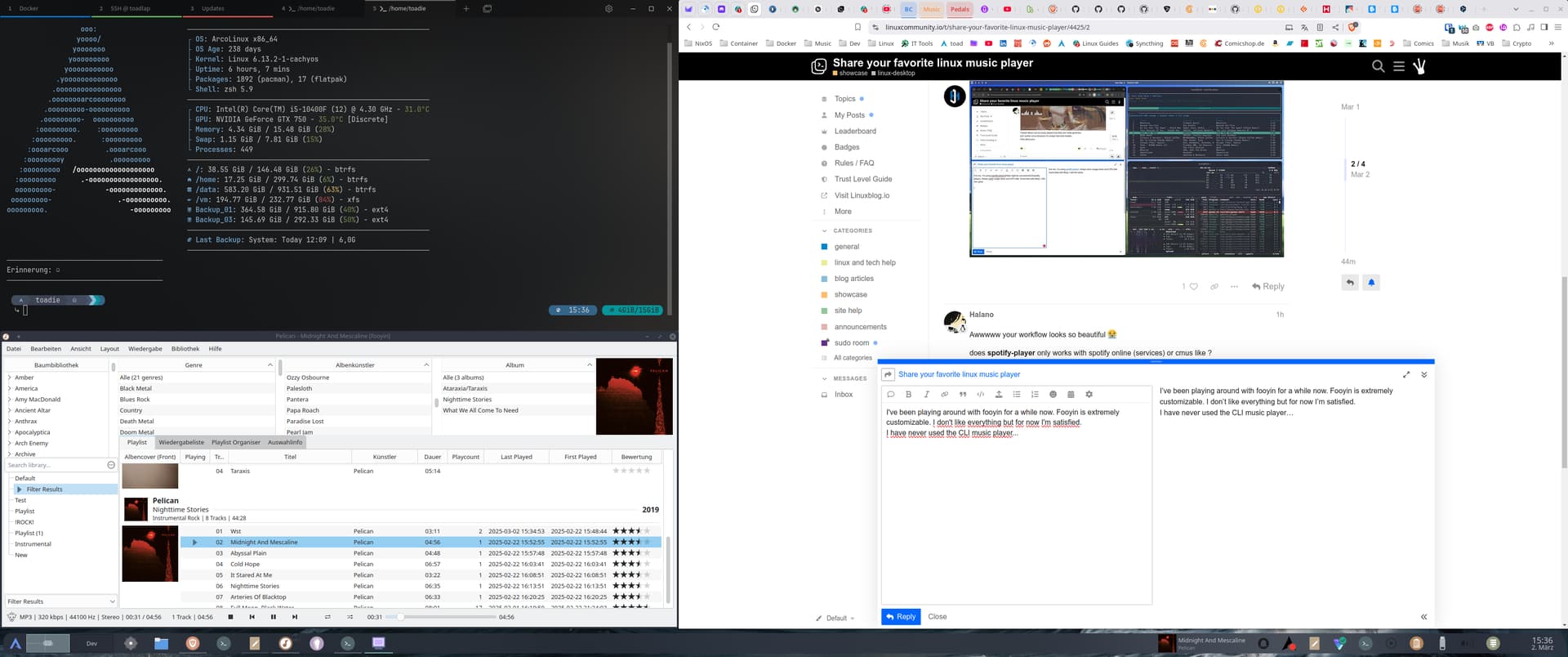Click upload icon in reply editor
1568x657 pixels.
[998, 394]
